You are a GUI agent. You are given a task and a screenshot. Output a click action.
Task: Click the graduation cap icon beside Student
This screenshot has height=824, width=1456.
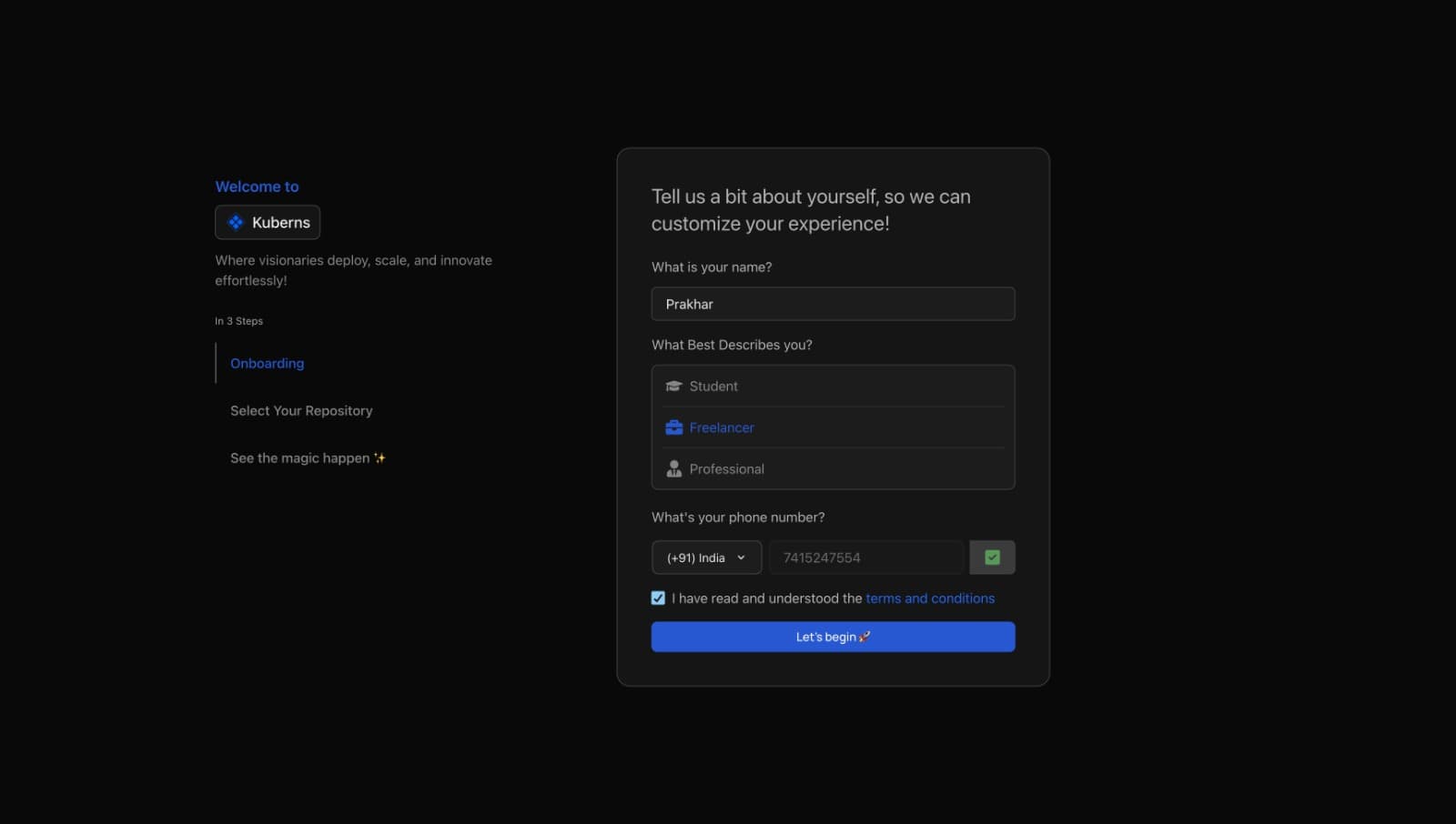673,385
